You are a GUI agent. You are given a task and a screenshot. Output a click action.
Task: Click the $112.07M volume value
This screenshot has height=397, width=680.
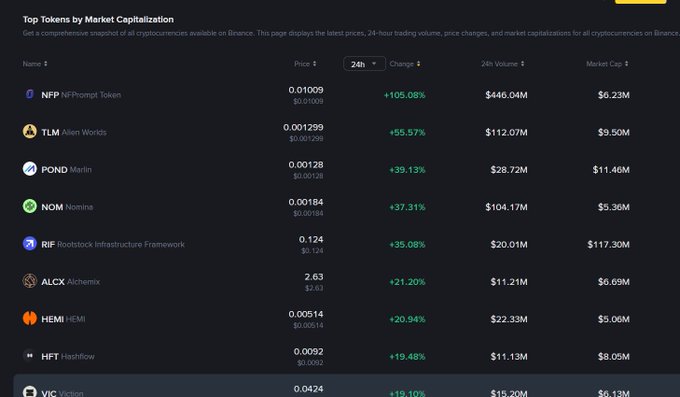coord(506,132)
